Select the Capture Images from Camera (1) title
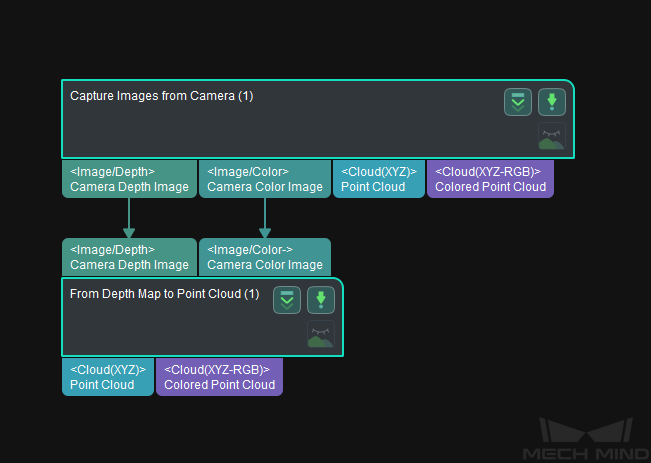Viewport: 651px width, 463px height. [x=161, y=97]
